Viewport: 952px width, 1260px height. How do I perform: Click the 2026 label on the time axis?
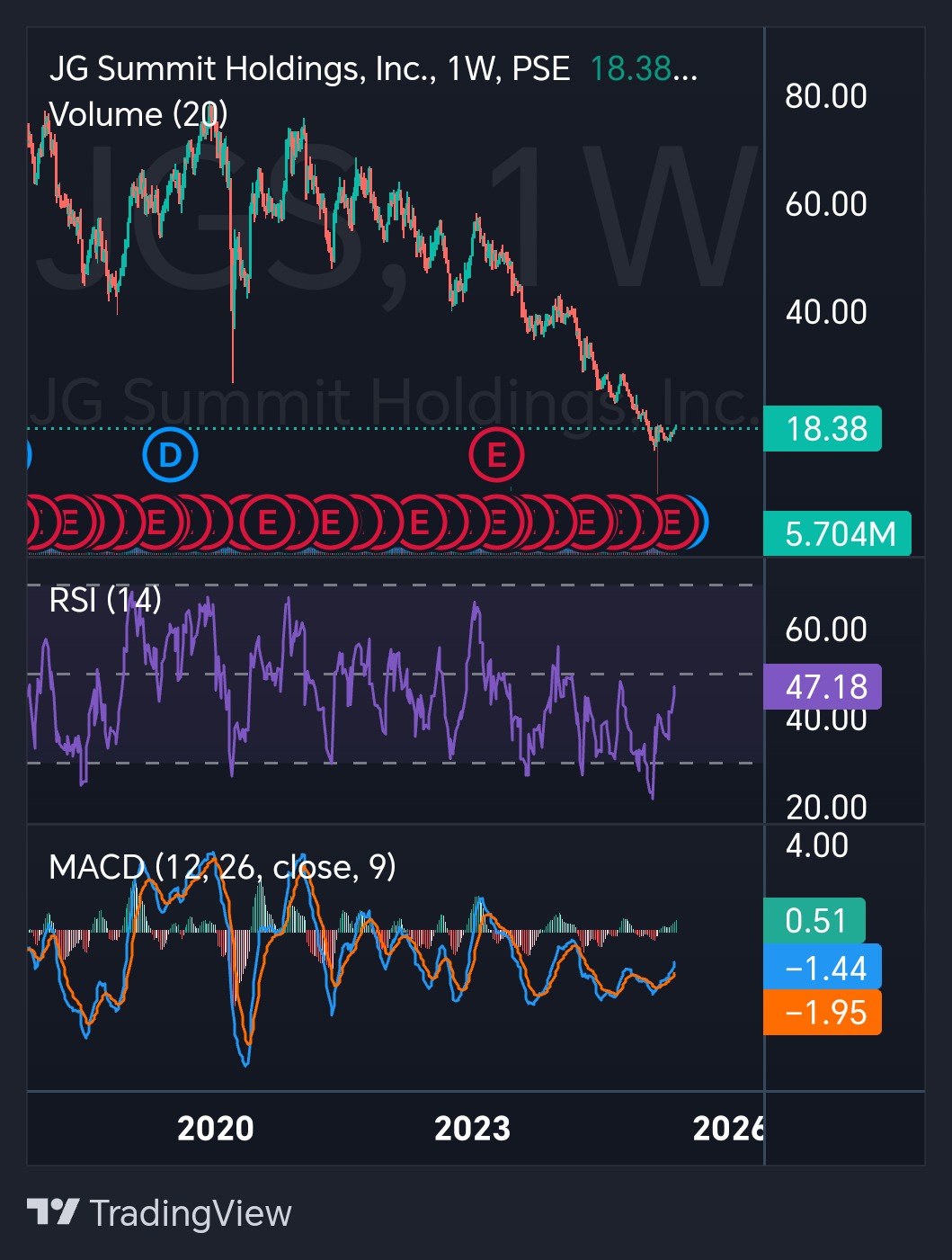click(728, 1129)
